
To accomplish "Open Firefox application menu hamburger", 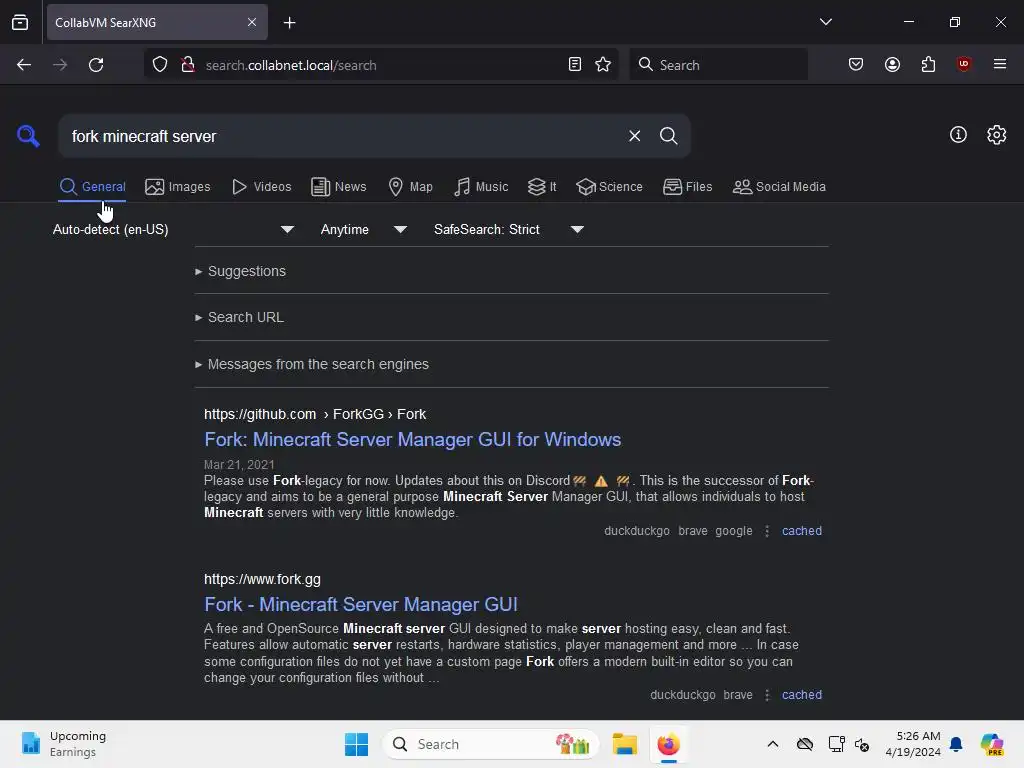I will tap(999, 64).
